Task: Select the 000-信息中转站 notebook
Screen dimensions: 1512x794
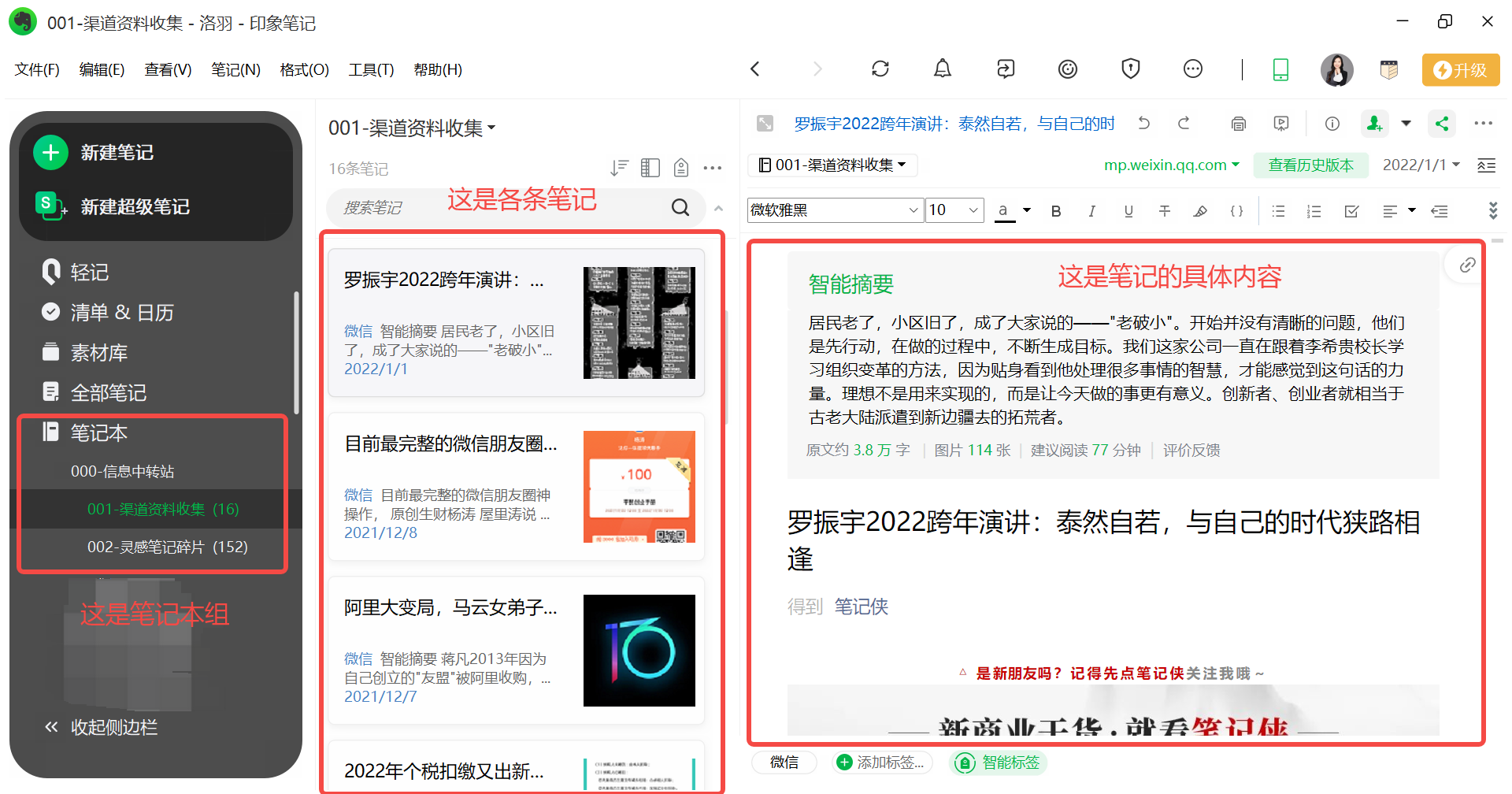Action: pyautogui.click(x=123, y=471)
